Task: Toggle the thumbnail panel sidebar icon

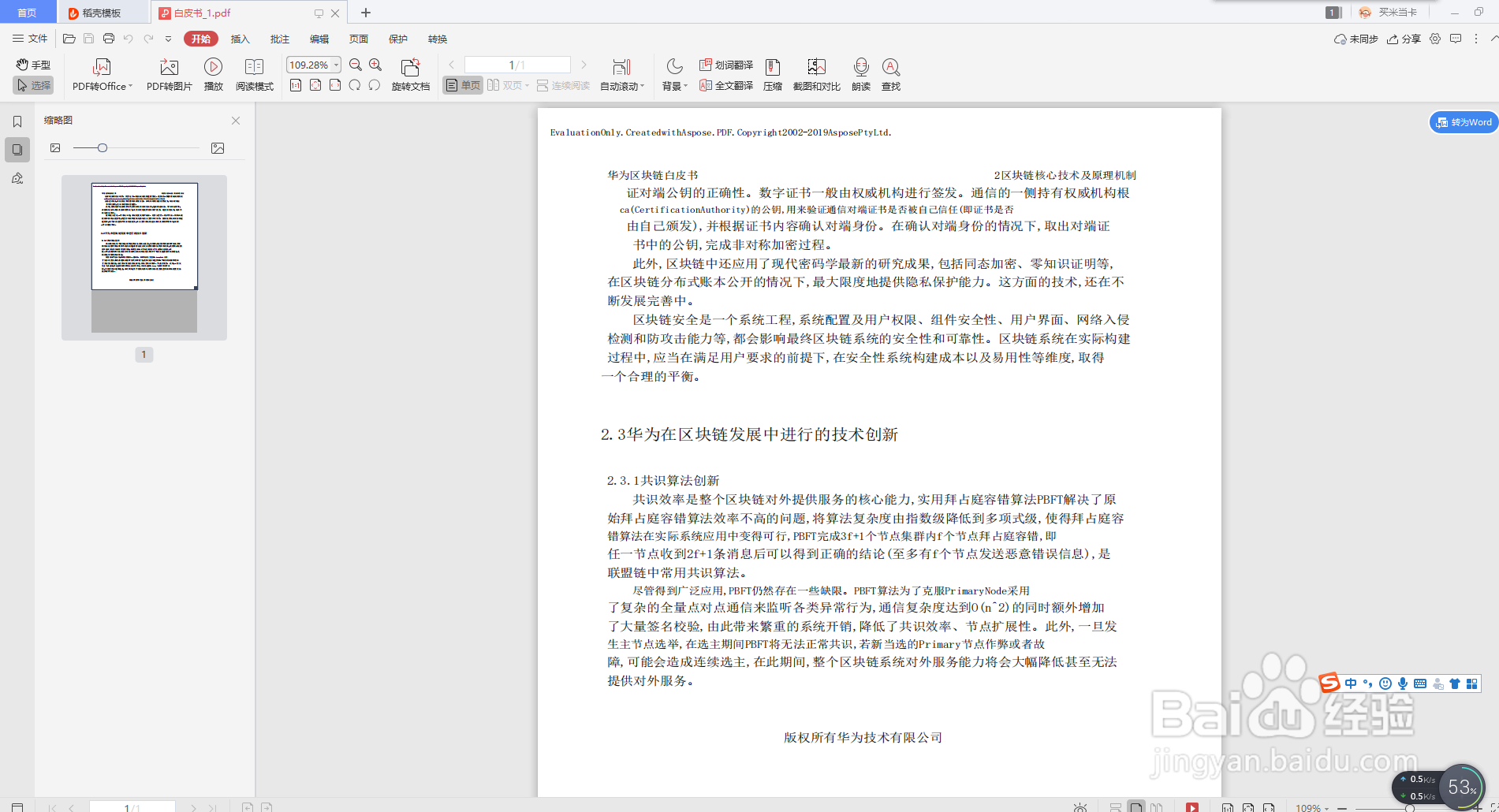Action: tap(17, 149)
